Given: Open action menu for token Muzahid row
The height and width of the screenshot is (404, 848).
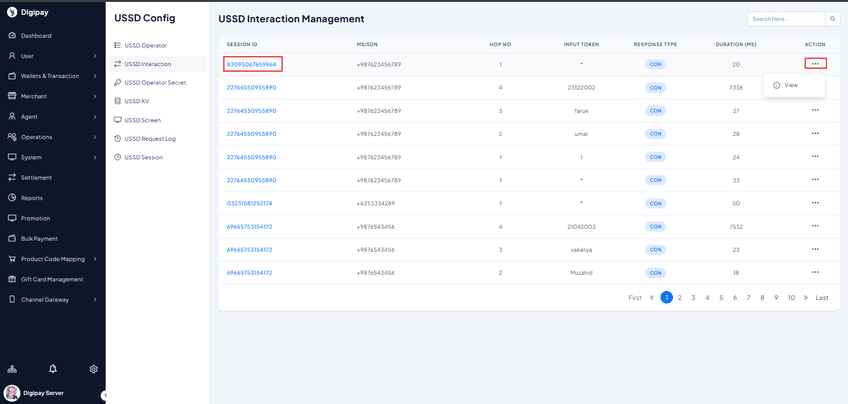Looking at the screenshot, I should (815, 272).
